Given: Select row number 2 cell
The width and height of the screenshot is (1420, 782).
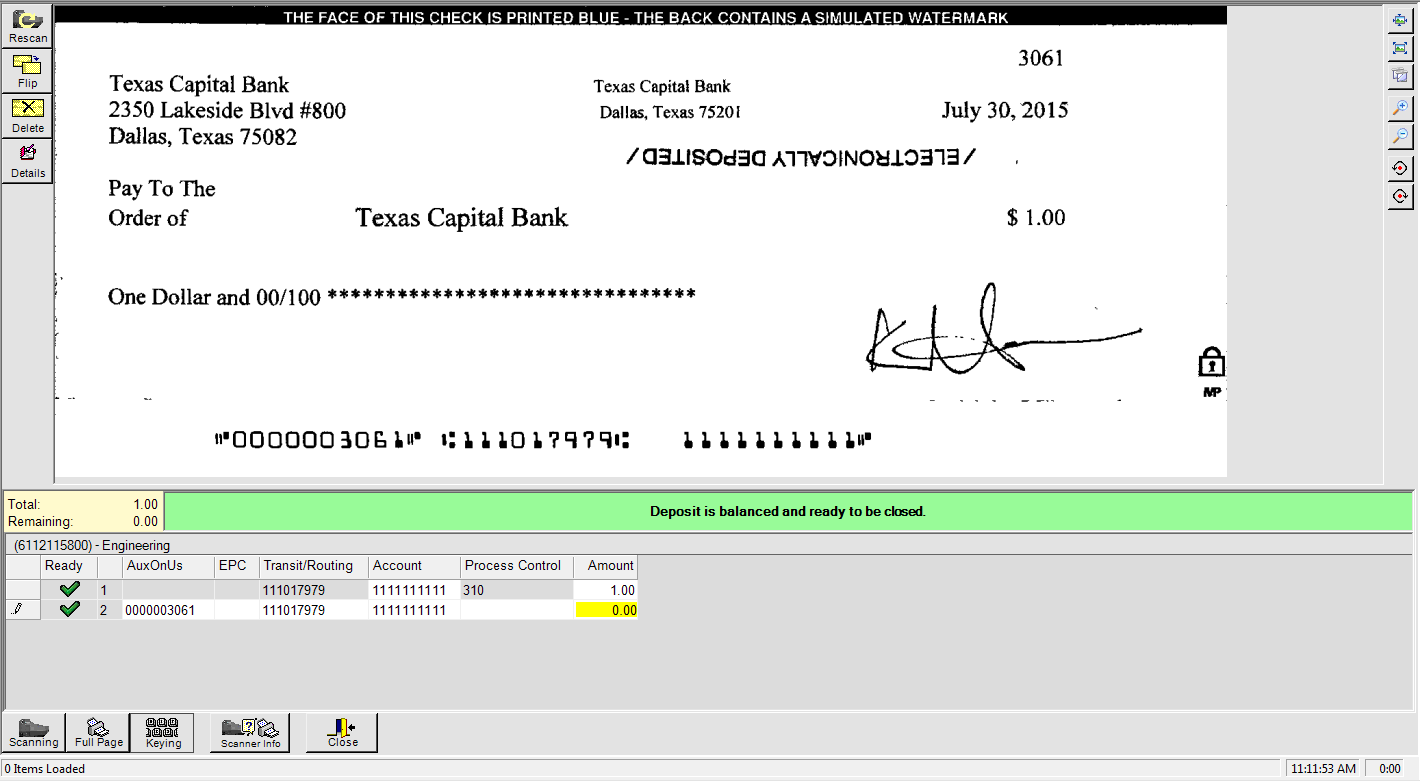Looking at the screenshot, I should click(110, 610).
